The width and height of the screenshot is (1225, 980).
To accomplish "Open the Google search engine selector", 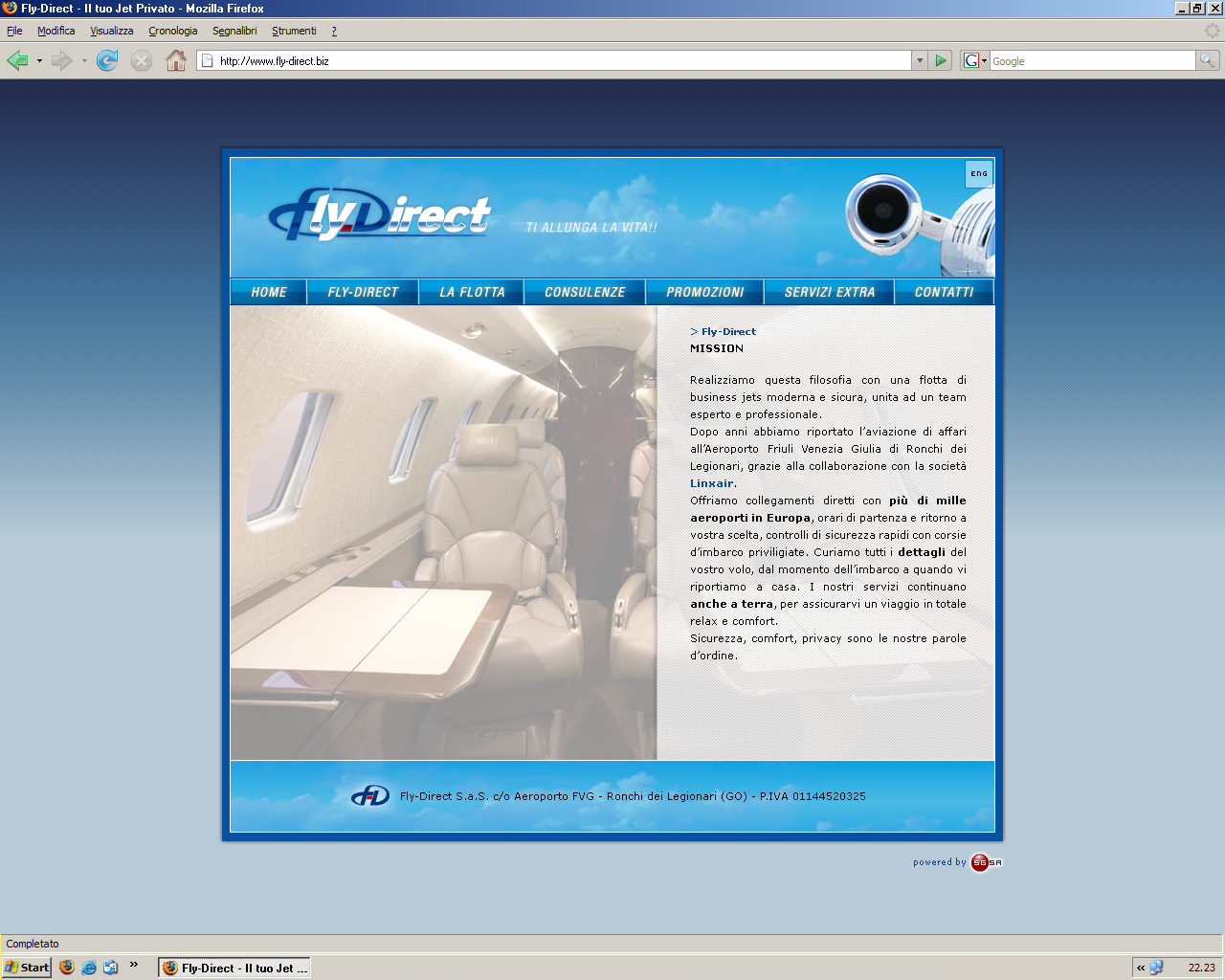I will [x=974, y=60].
